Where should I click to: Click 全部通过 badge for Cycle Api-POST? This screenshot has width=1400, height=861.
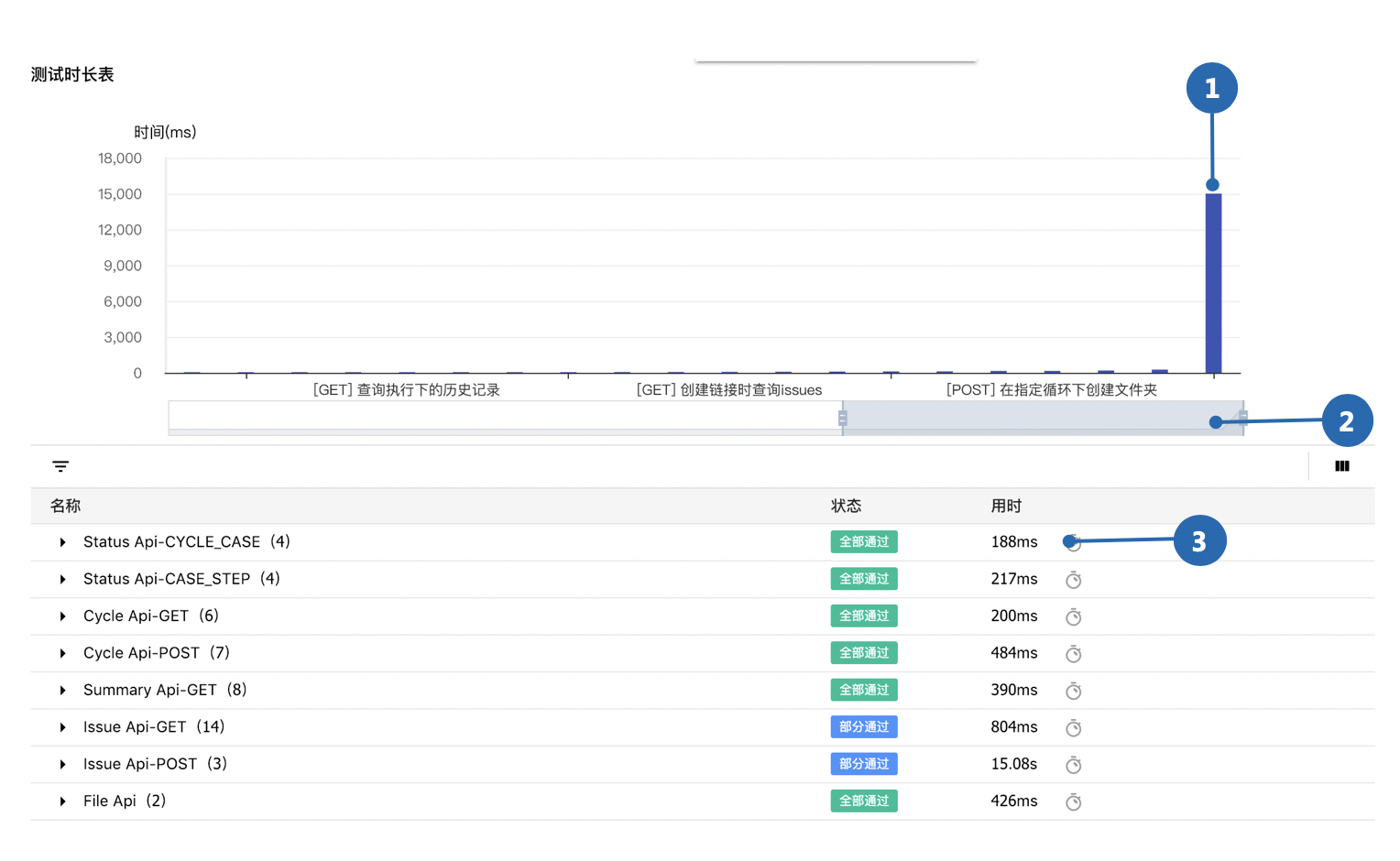tap(864, 653)
